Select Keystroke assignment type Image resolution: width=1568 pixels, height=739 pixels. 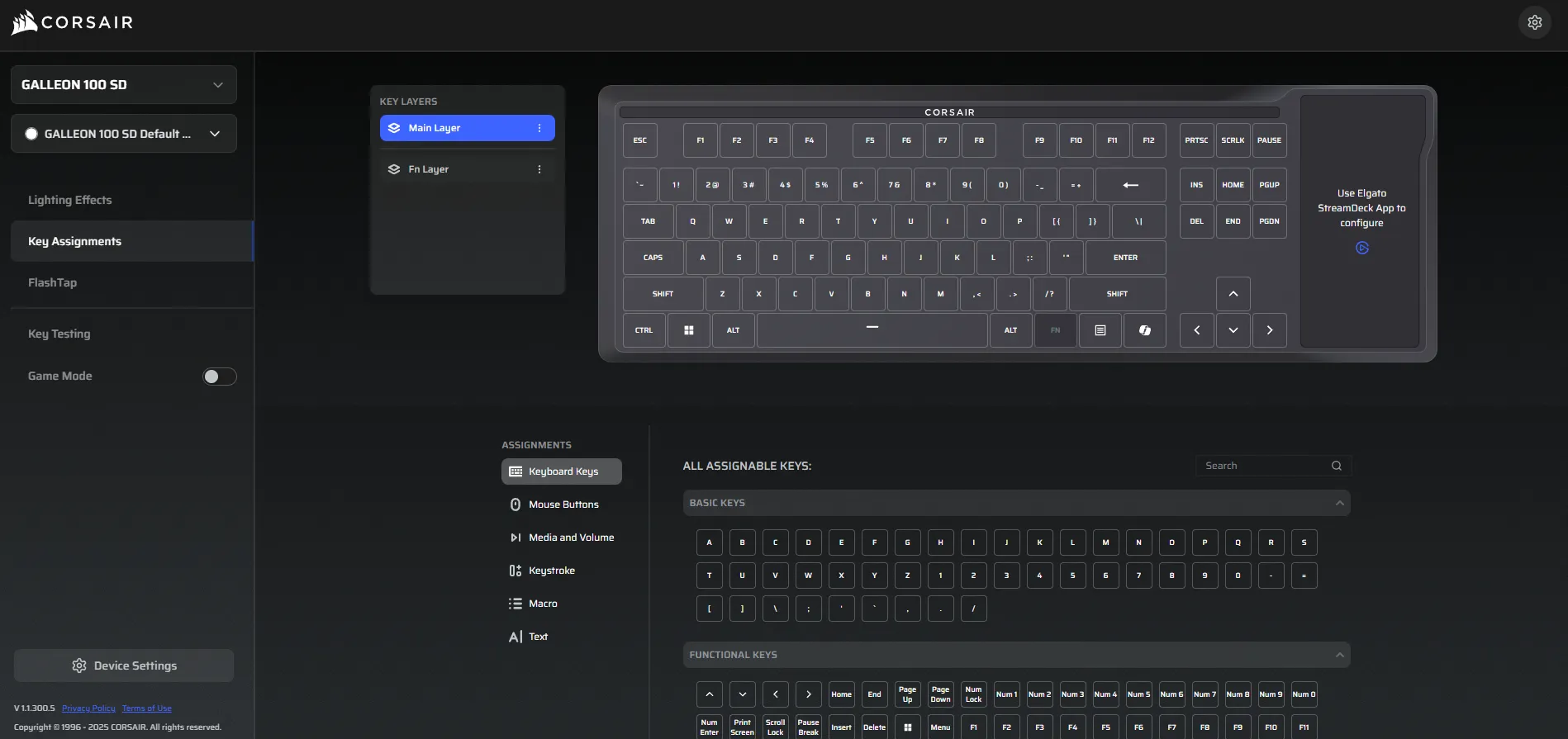562,571
